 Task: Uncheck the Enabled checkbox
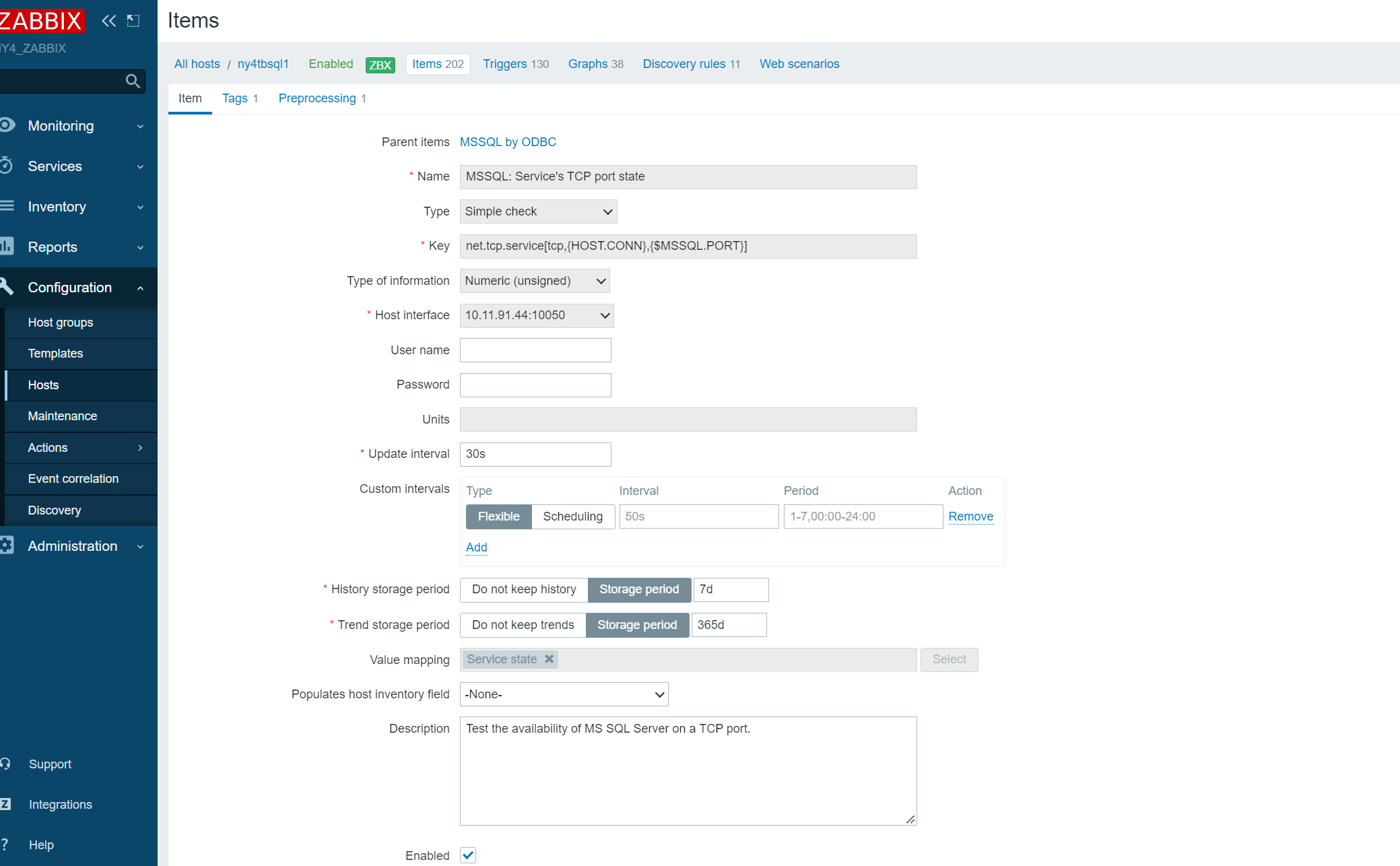click(468, 855)
